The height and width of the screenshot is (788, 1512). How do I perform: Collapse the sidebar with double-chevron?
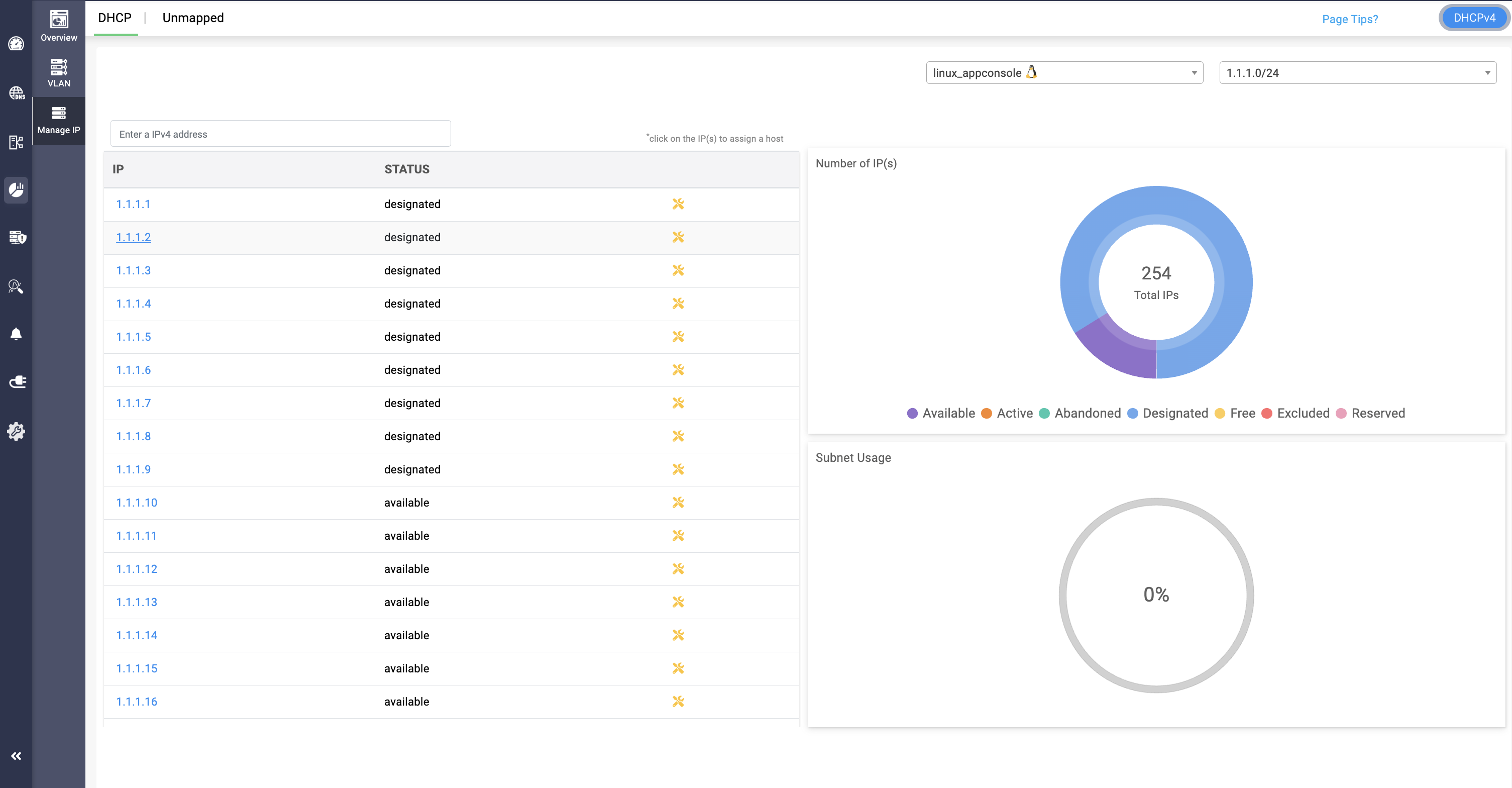[16, 756]
